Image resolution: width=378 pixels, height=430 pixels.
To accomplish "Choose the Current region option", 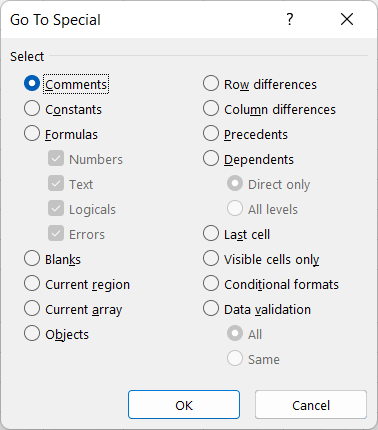I will point(32,283).
